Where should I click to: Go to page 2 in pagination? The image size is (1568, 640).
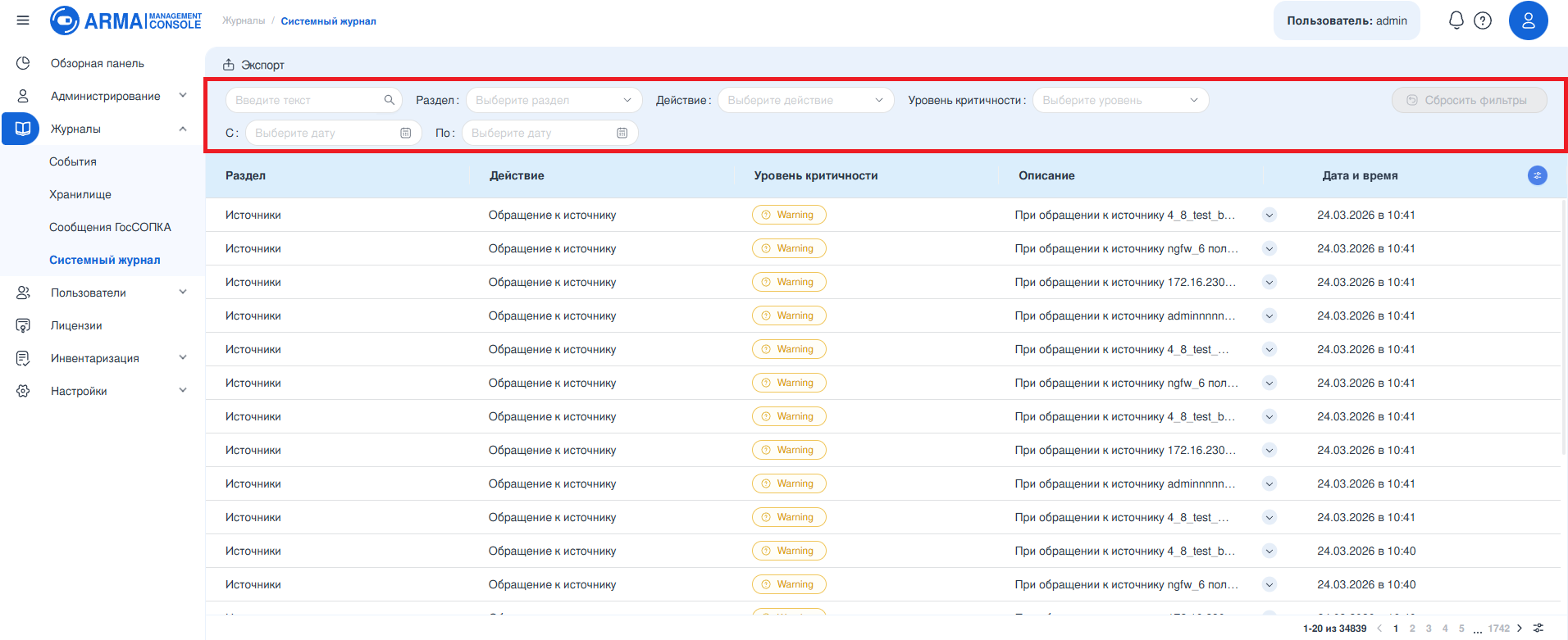1412,629
